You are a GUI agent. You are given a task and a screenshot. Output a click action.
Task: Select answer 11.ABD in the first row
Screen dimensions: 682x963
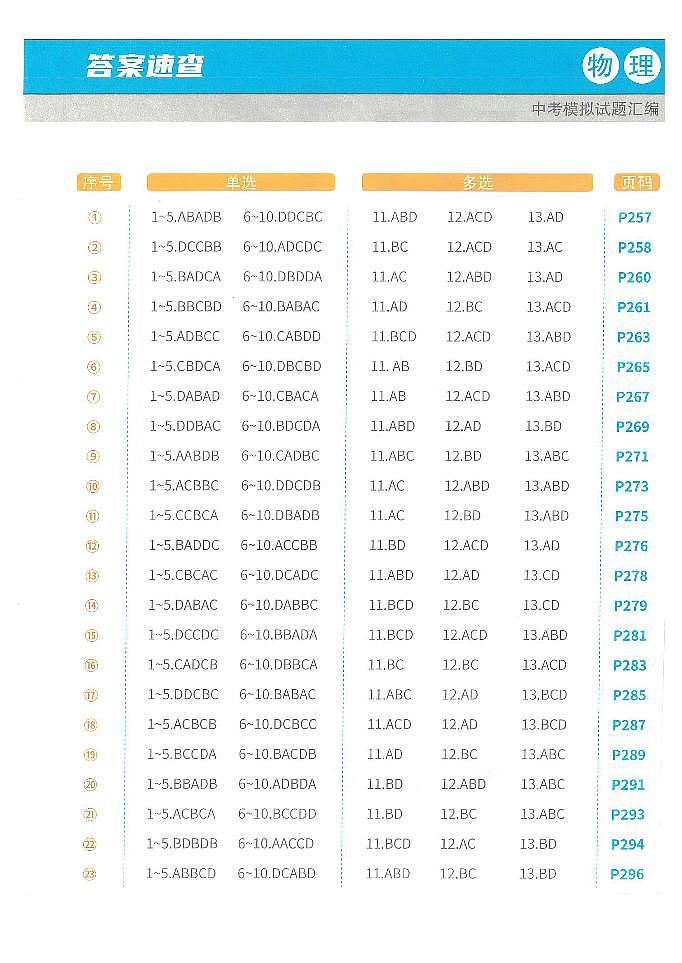click(394, 217)
